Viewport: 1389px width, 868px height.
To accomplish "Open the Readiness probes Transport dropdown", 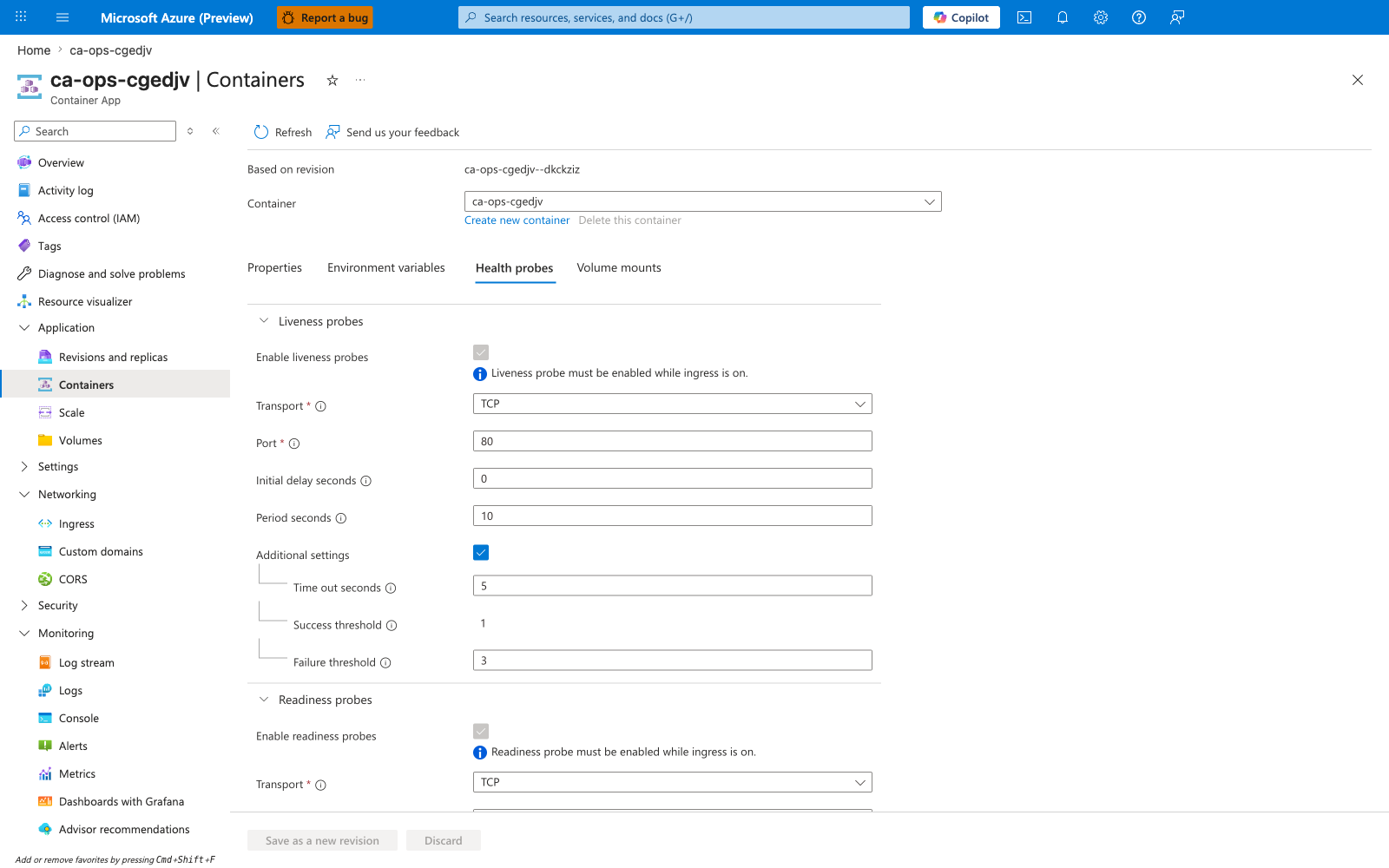I will [x=673, y=782].
